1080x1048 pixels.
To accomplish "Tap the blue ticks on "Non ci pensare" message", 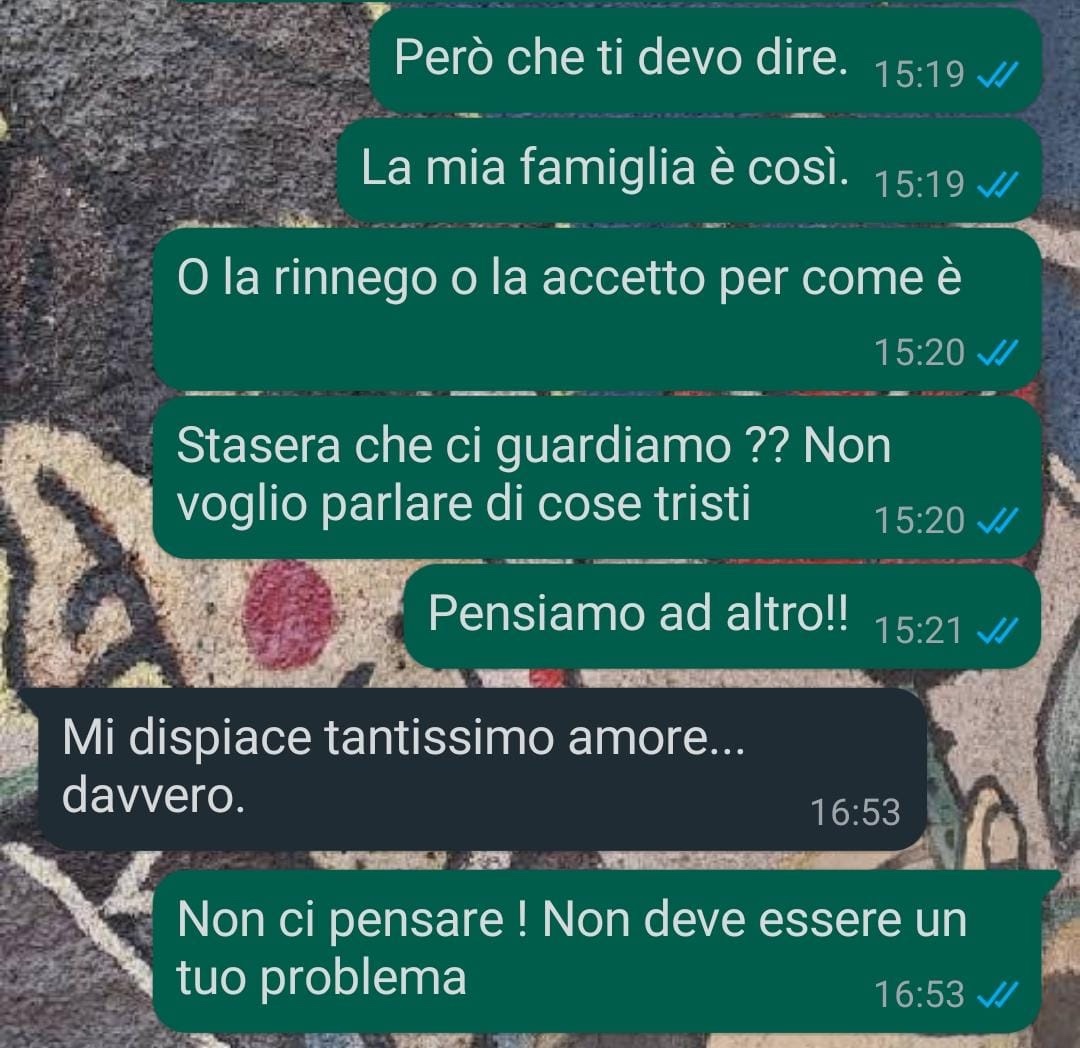I will coord(997,994).
